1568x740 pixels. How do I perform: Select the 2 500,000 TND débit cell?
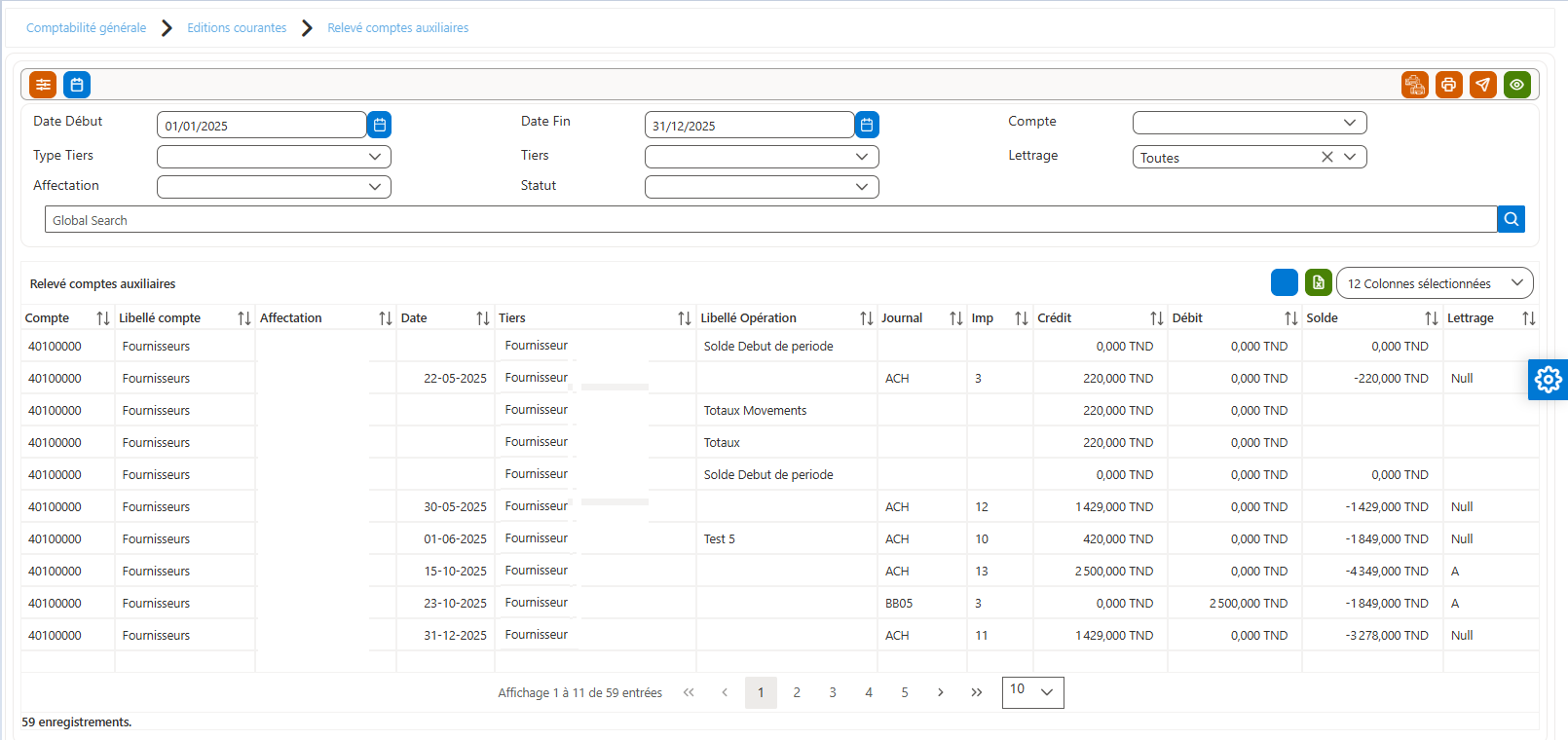click(x=1235, y=603)
